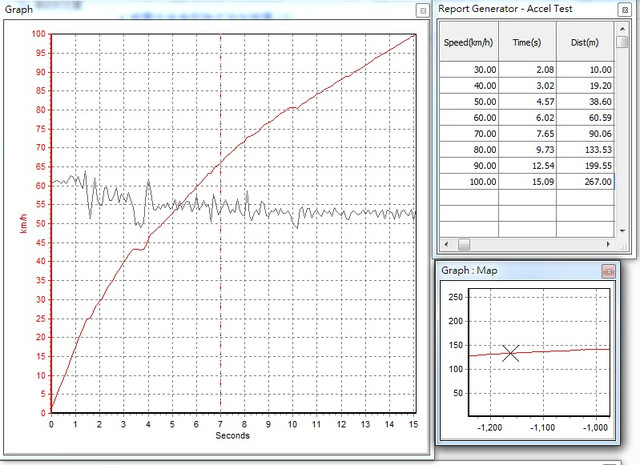Select time cell 7.65
Screen dimensions: 640x465
click(x=527, y=133)
